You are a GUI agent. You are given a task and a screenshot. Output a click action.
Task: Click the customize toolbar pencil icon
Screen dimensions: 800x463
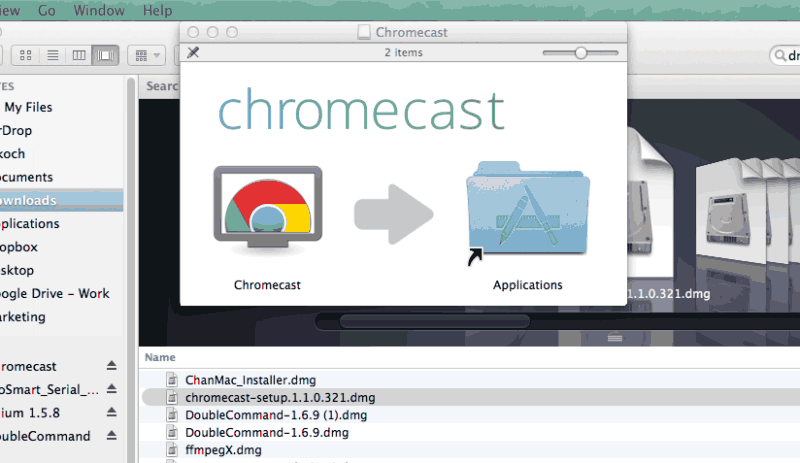193,52
